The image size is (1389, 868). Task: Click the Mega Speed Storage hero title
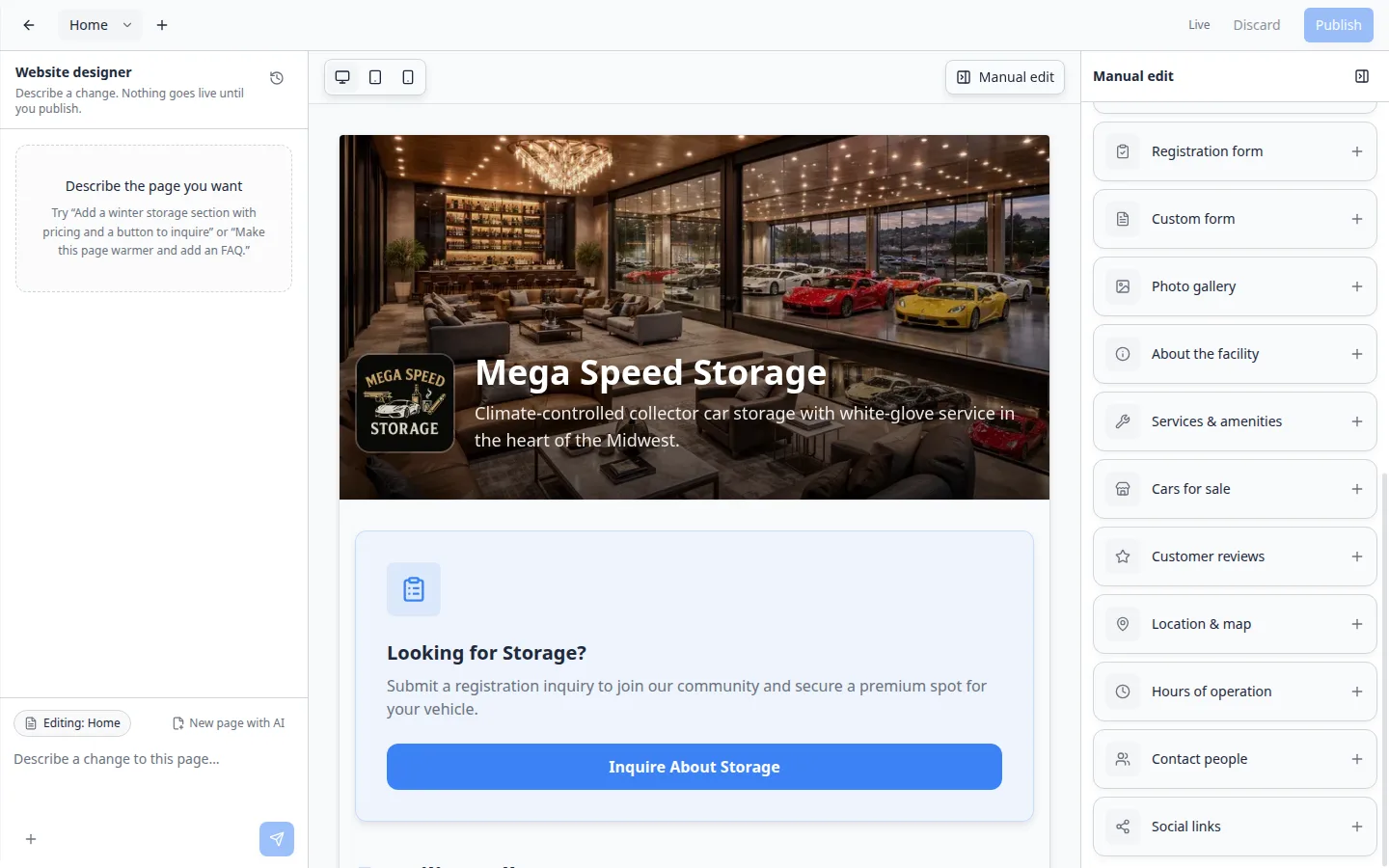pos(651,372)
